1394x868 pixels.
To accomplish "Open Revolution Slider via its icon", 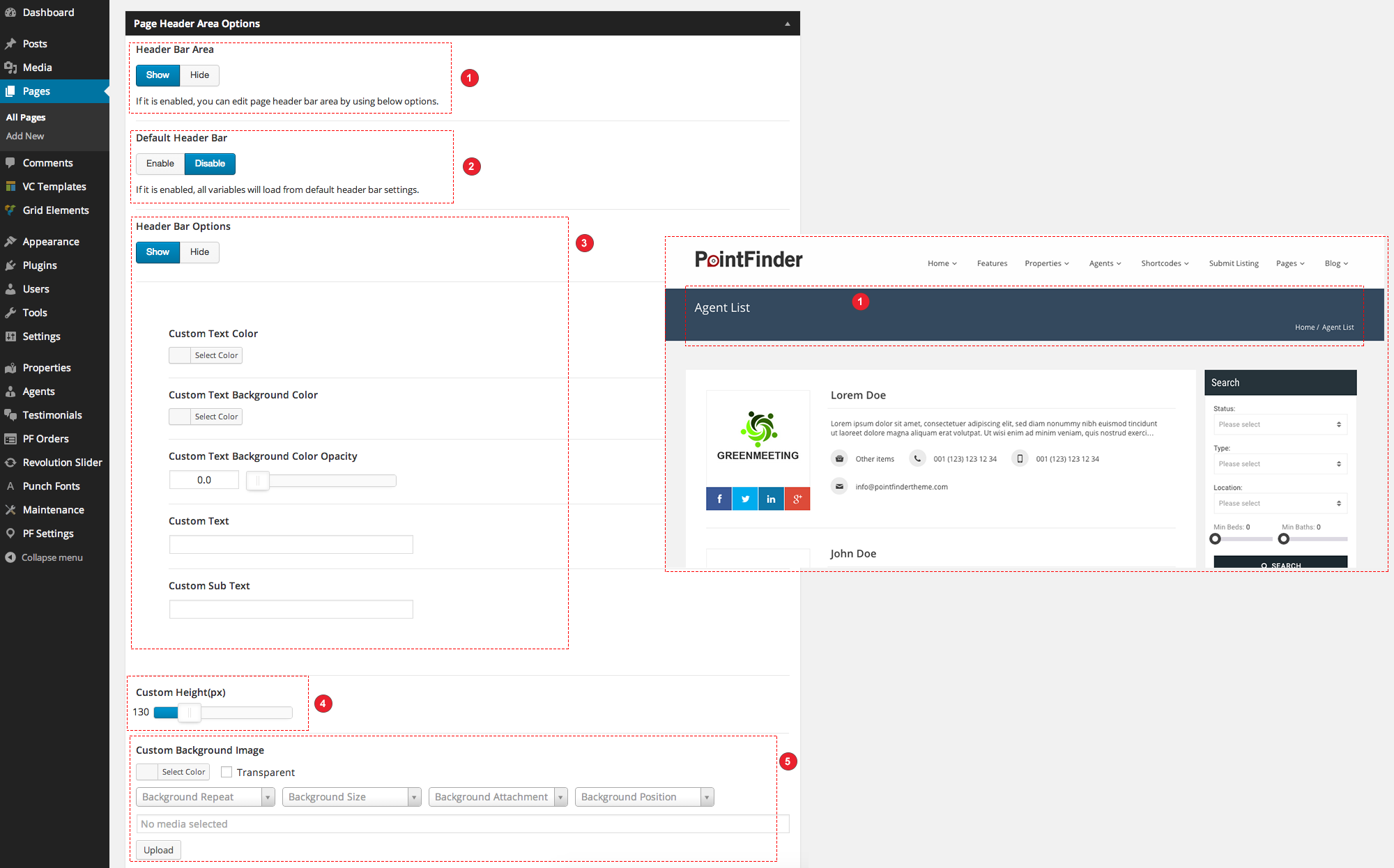I will click(10, 463).
